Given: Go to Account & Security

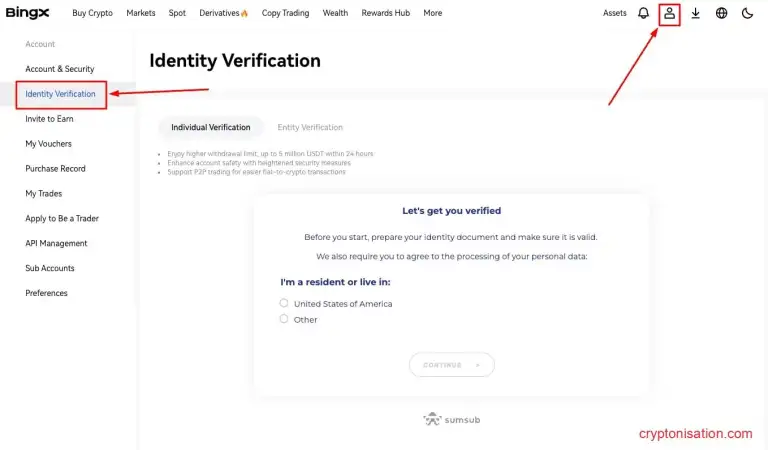Looking at the screenshot, I should (x=60, y=69).
